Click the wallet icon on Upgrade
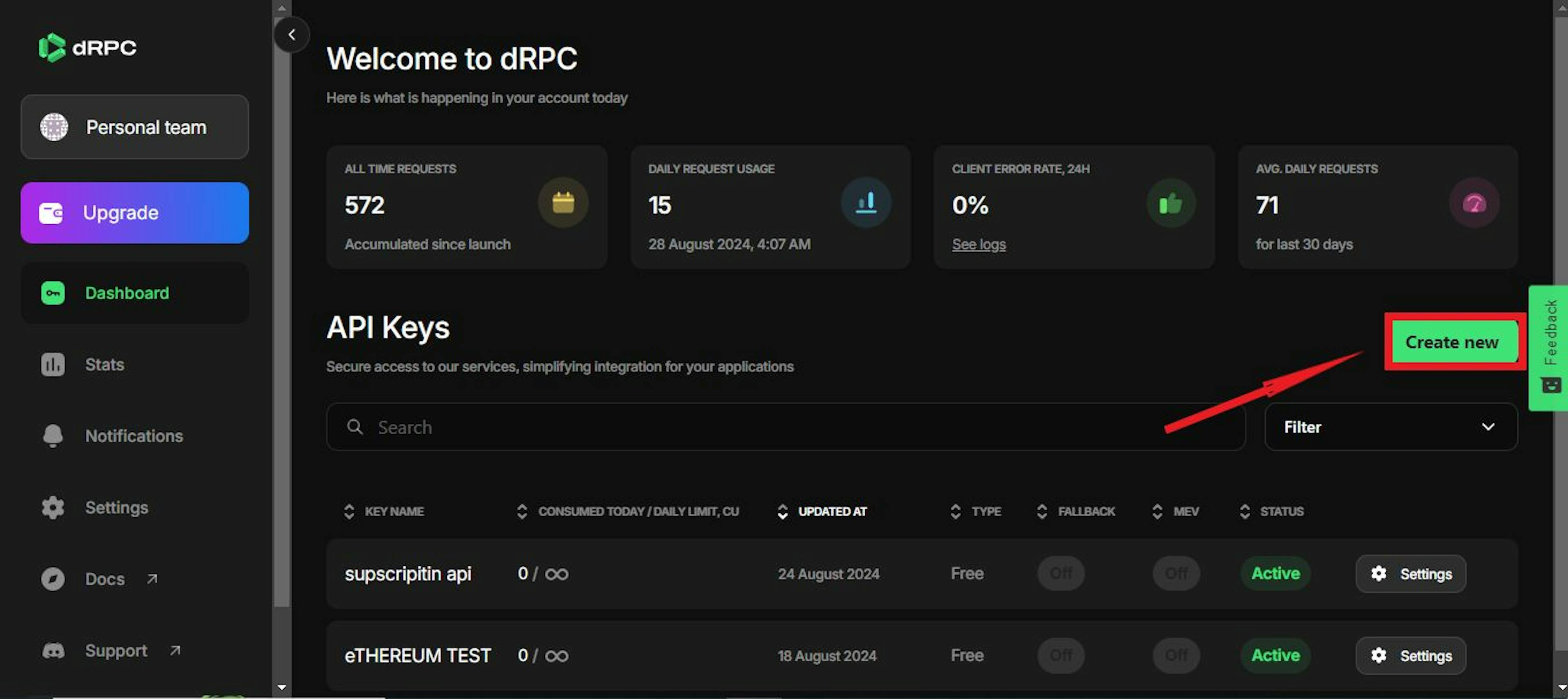The width and height of the screenshot is (1568, 699). click(x=51, y=213)
